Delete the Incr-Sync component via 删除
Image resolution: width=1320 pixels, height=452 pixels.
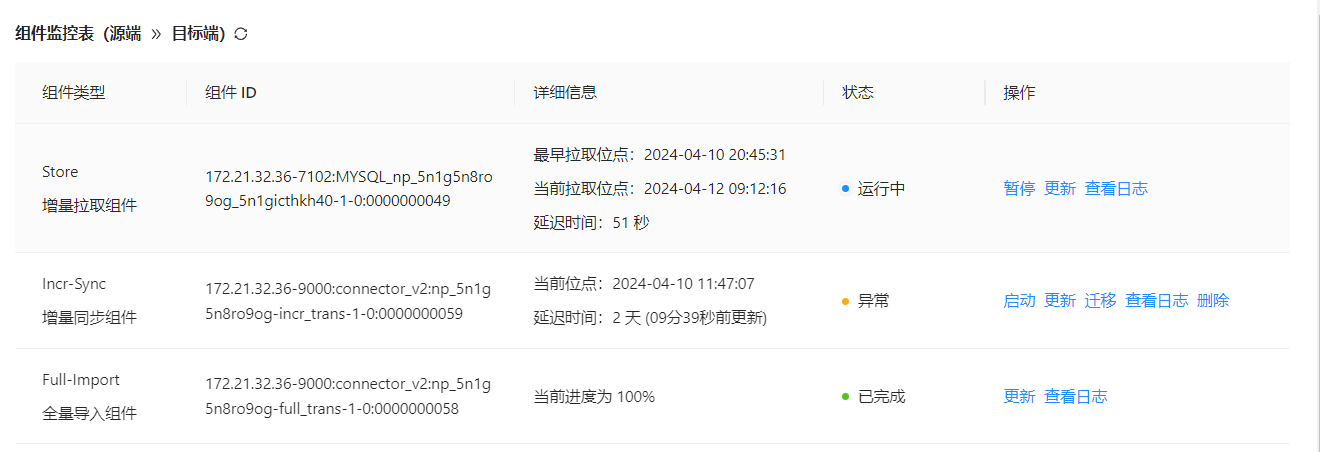[1213, 300]
